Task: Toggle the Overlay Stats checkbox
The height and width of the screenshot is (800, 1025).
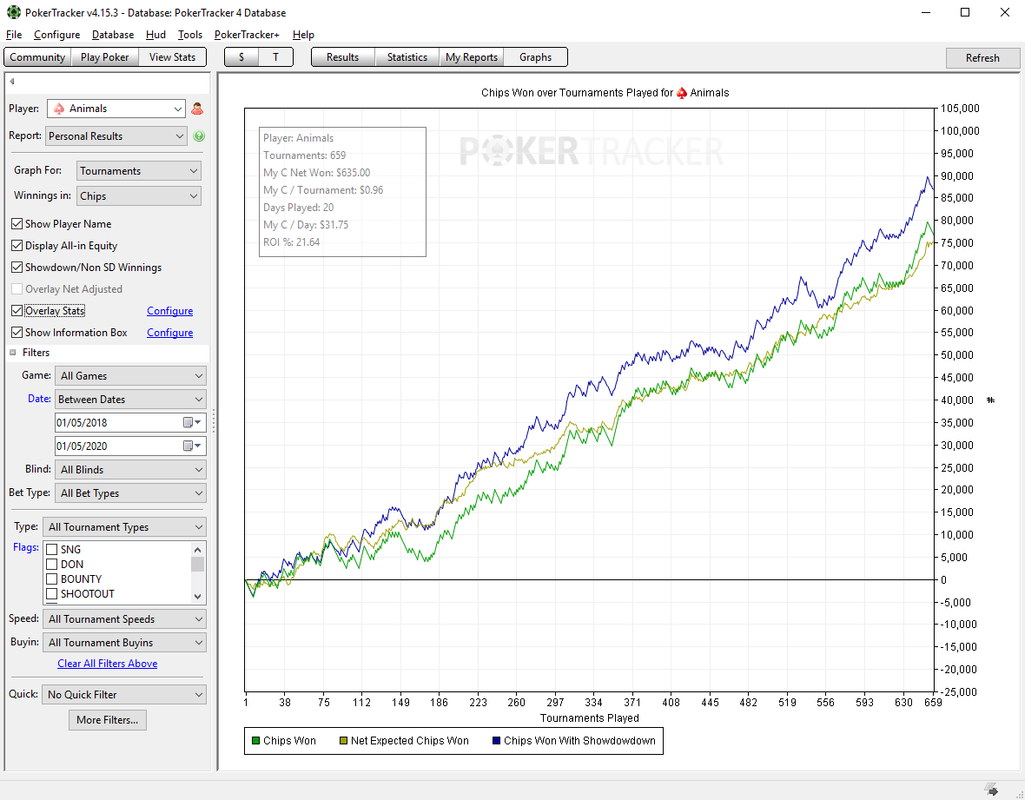Action: click(x=17, y=310)
